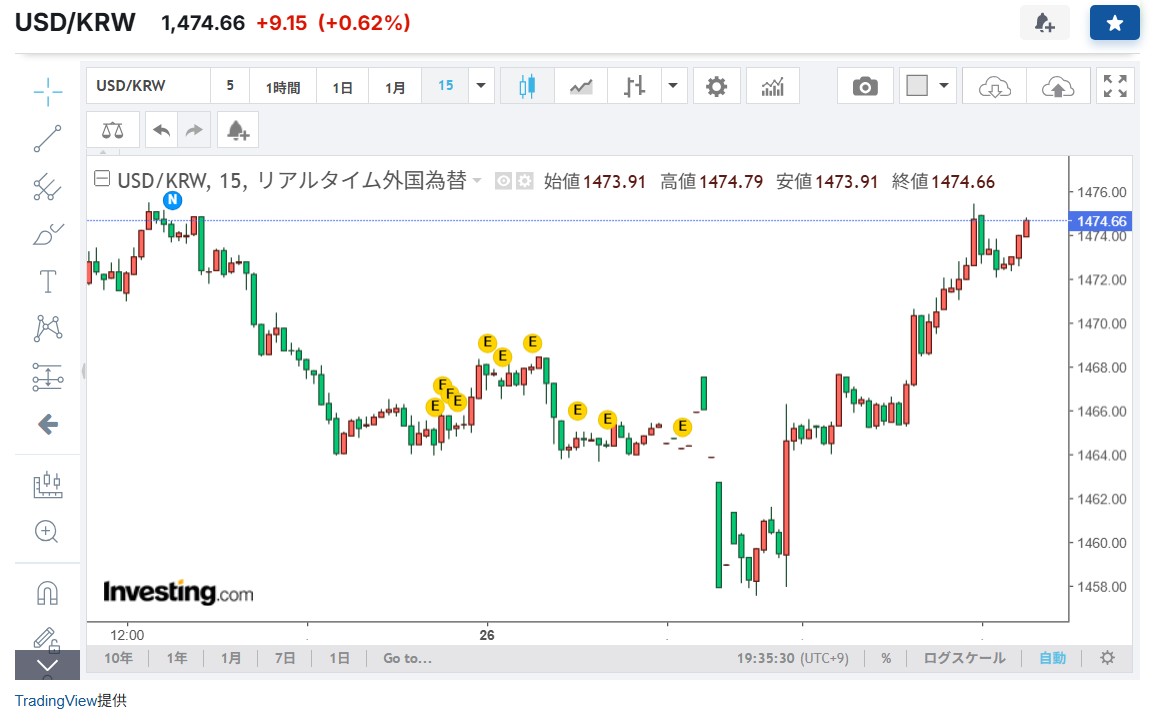Follow the TradingView link

55,701
